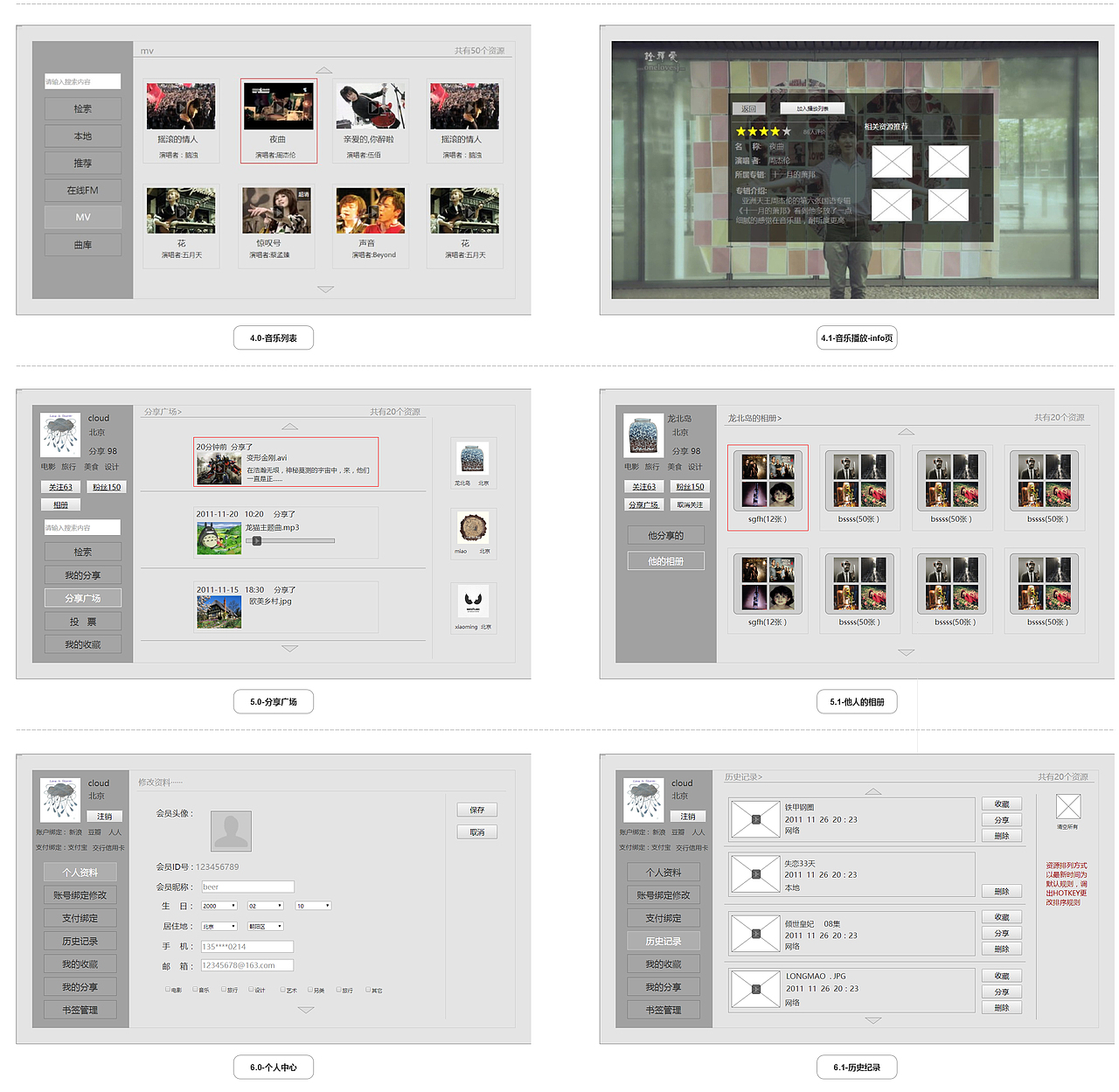Screen dimensions: 1119x1092
Task: Click the cloud avatar in 6.0 personal center sidebar
Action: (x=60, y=799)
